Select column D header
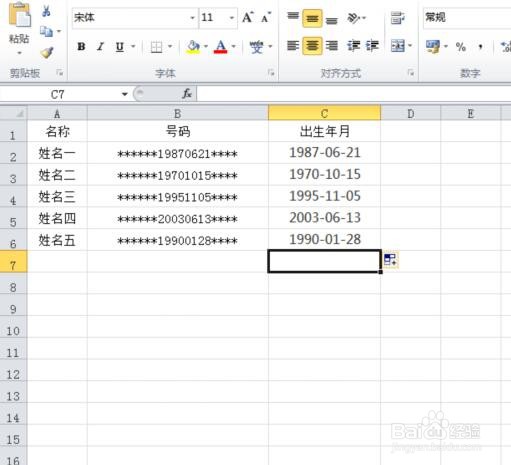Image resolution: width=511 pixels, height=465 pixels. click(x=411, y=114)
